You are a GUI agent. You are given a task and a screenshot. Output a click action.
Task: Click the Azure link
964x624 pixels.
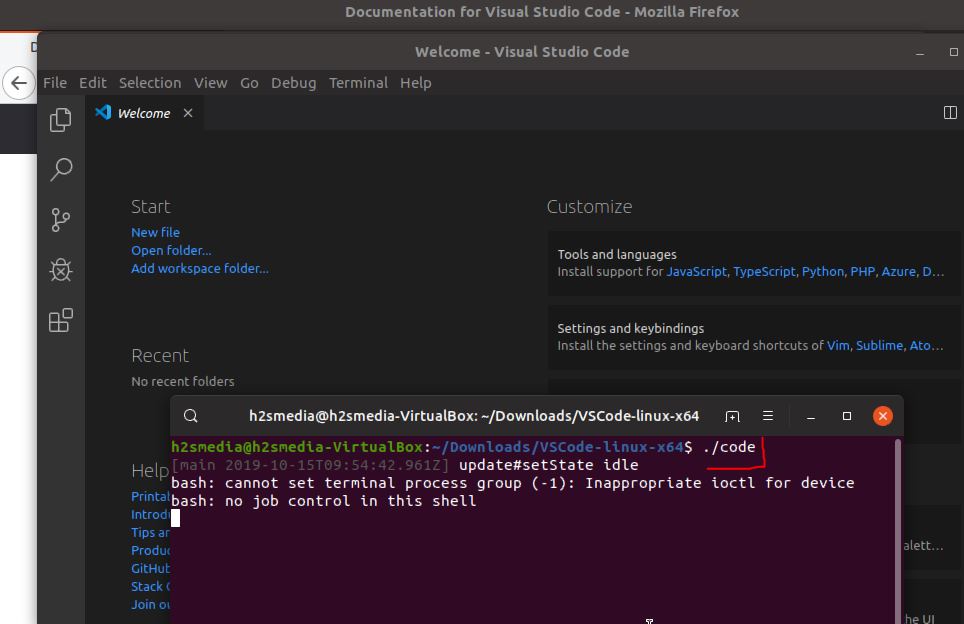[898, 272]
